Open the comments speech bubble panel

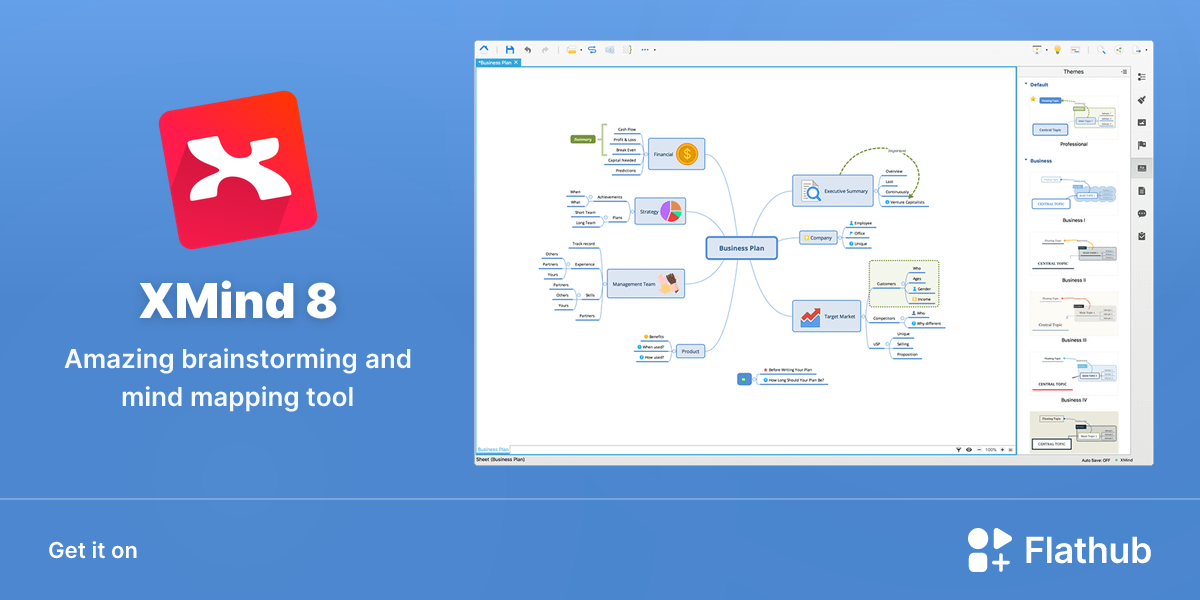click(x=1142, y=213)
